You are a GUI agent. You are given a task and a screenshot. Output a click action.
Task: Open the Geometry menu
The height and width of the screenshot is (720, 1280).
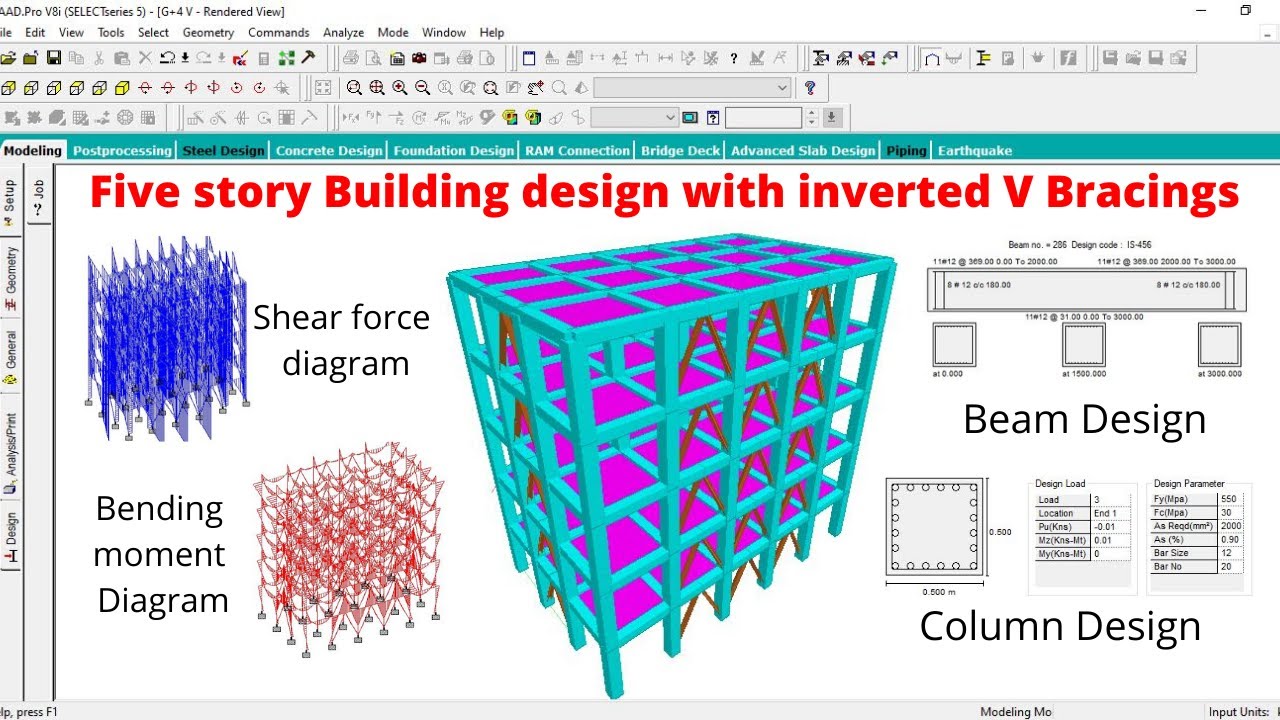[x=208, y=32]
